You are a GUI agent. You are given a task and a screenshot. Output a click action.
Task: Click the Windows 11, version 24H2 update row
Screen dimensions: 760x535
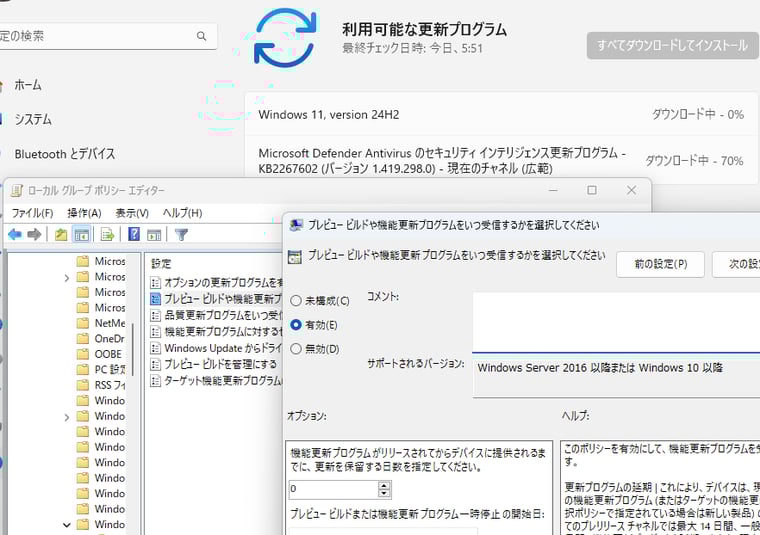point(501,115)
